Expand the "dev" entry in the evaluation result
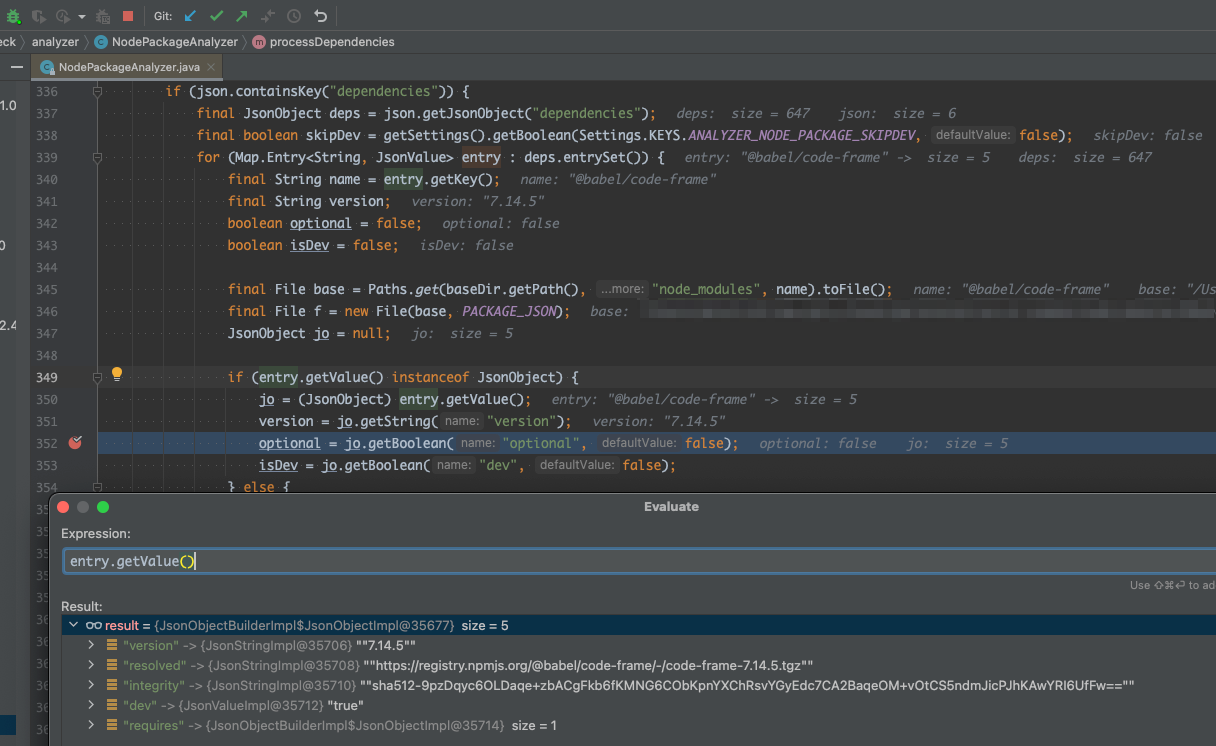This screenshot has height=746, width=1216. click(90, 704)
